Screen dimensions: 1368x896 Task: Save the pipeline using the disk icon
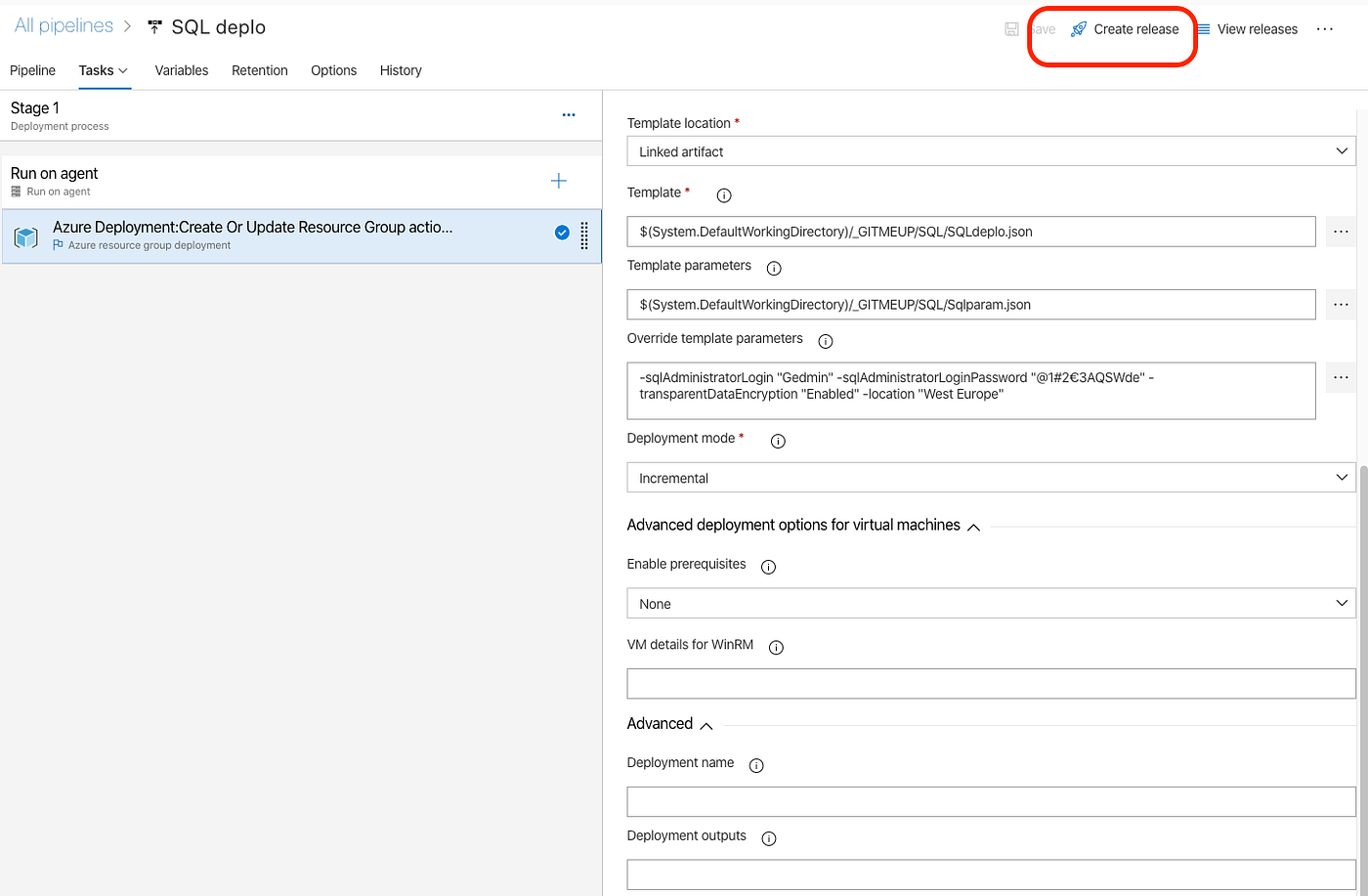pyautogui.click(x=1011, y=28)
